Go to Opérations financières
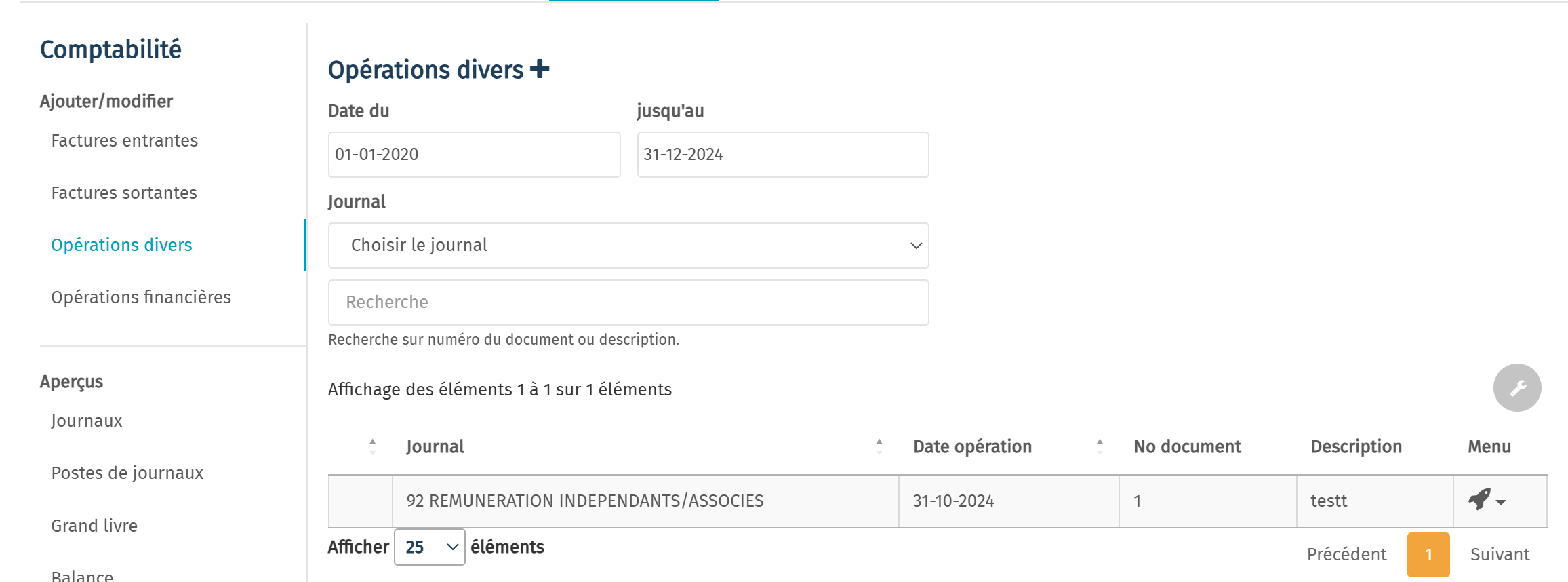Image resolution: width=1568 pixels, height=582 pixels. tap(141, 297)
